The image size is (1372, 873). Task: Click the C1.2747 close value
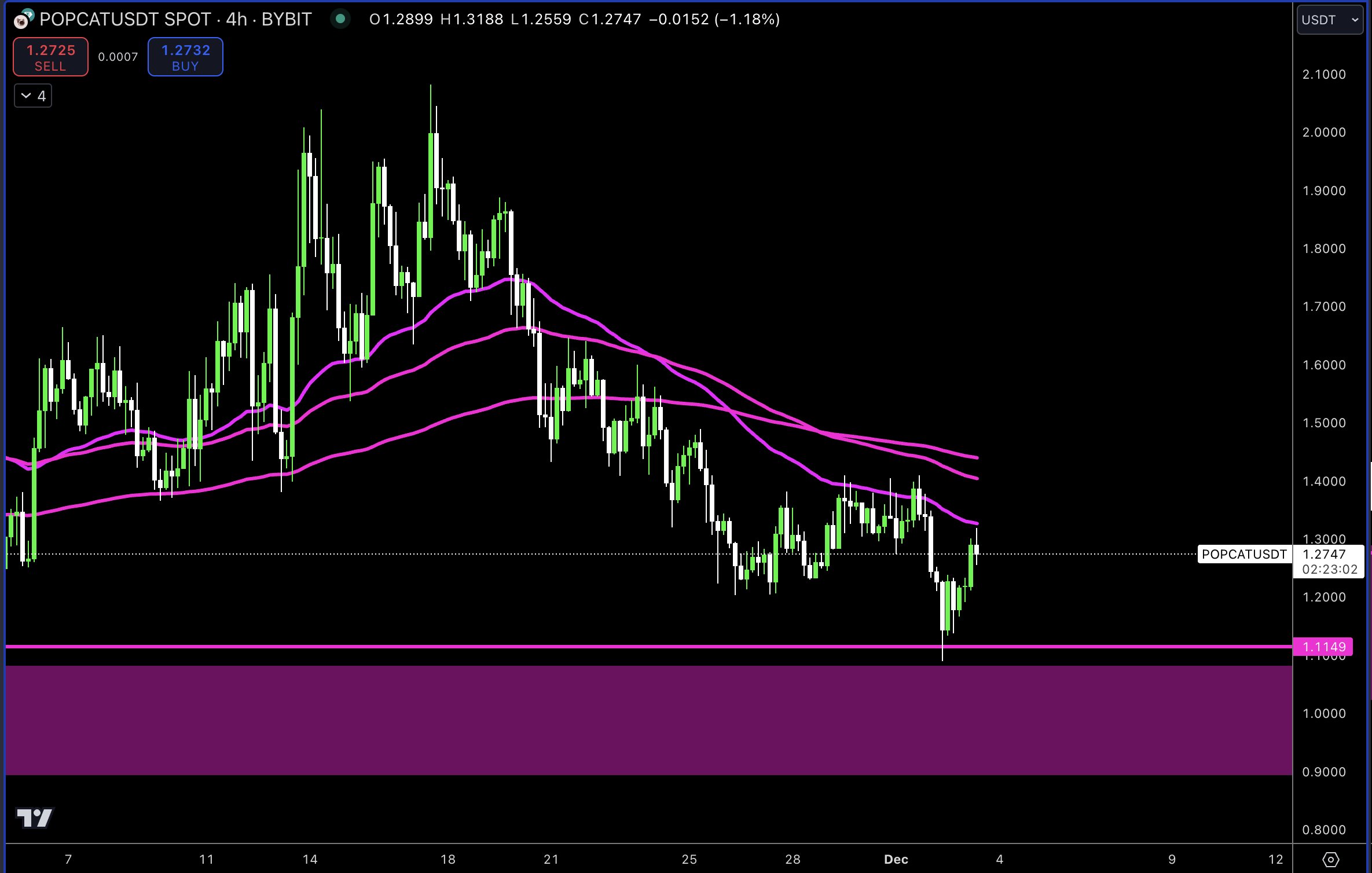click(610, 19)
